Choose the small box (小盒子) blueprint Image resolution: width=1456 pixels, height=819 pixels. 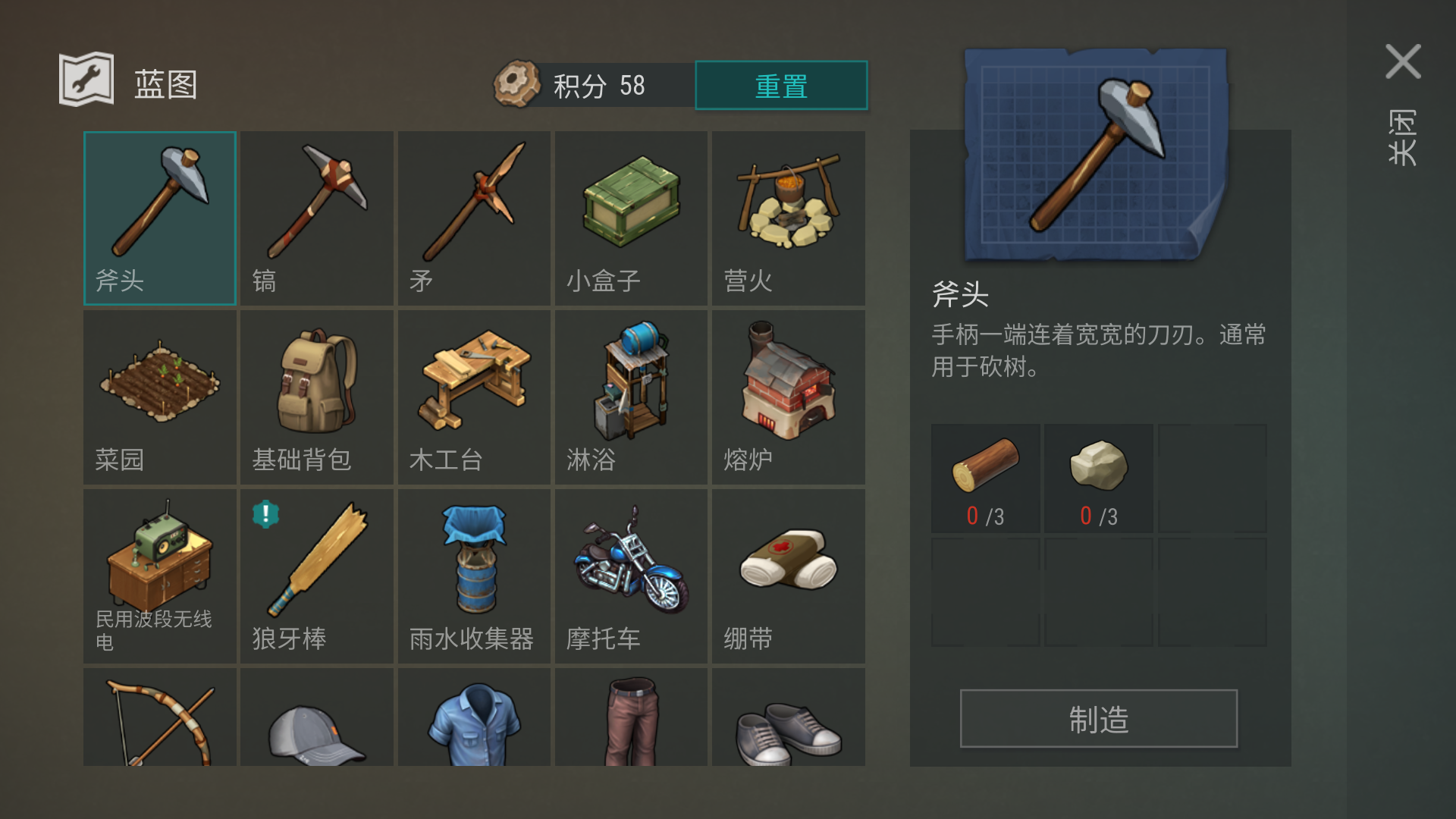631,218
